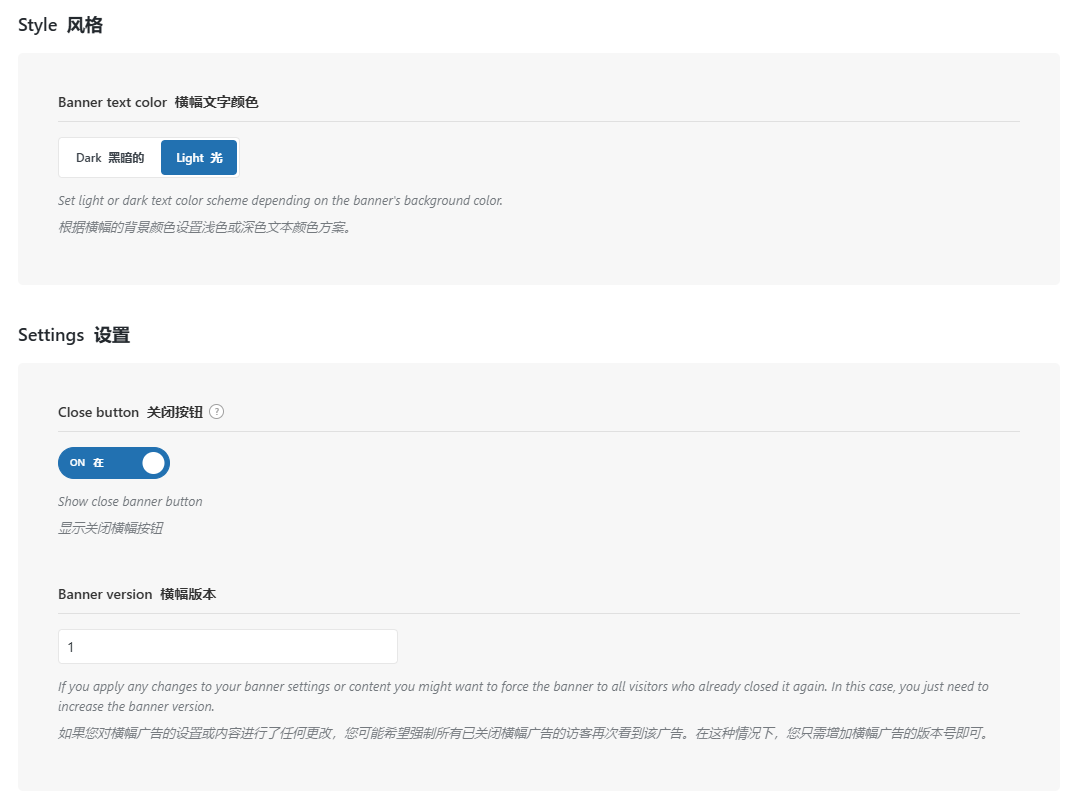Click the 'Set light or dark text color scheme' description
The width and height of the screenshot is (1075, 795).
(280, 201)
